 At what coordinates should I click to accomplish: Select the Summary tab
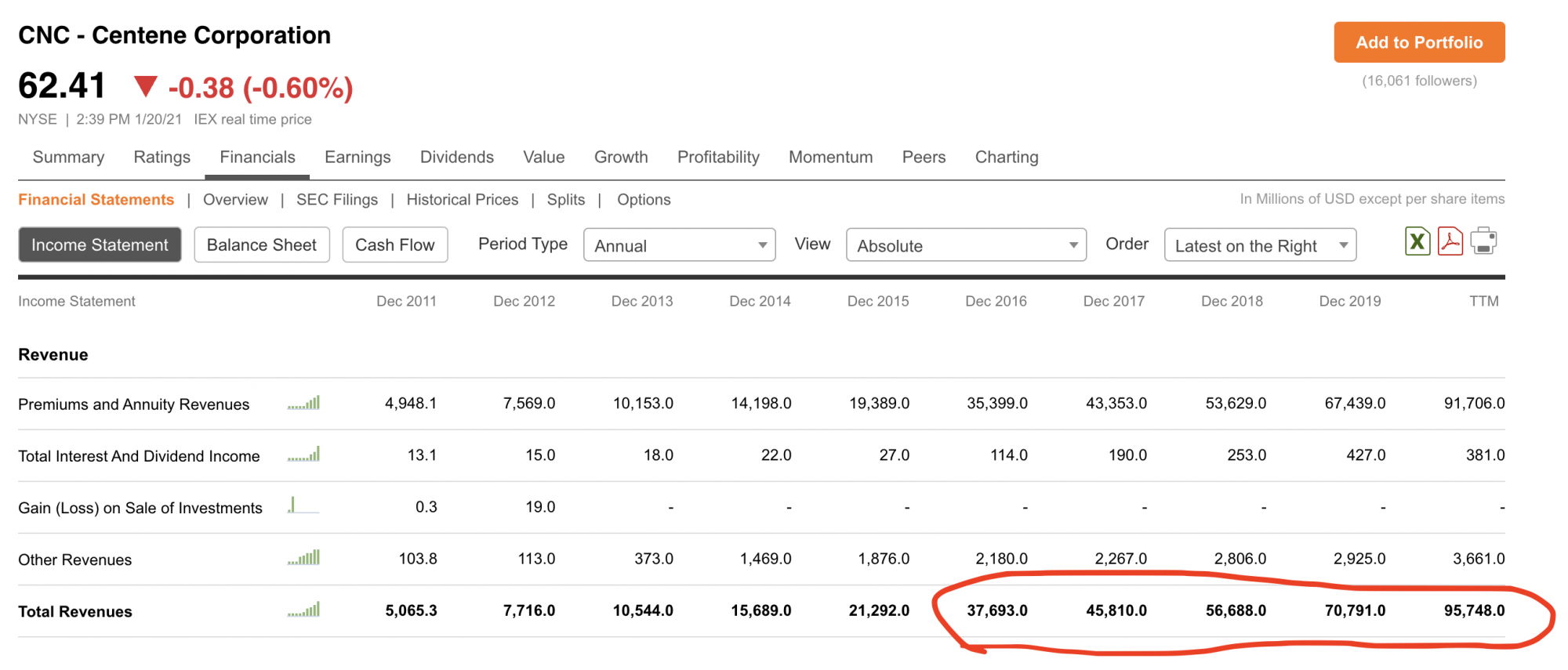coord(68,158)
